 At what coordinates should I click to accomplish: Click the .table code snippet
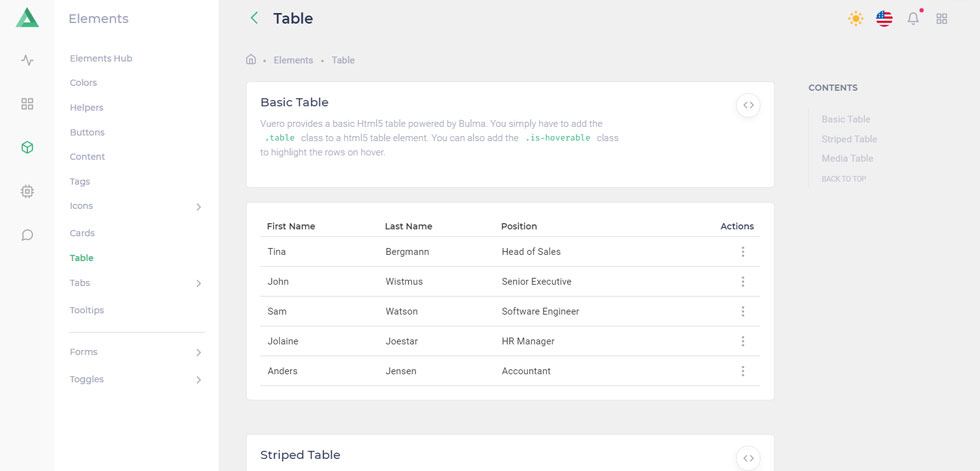tap(279, 137)
